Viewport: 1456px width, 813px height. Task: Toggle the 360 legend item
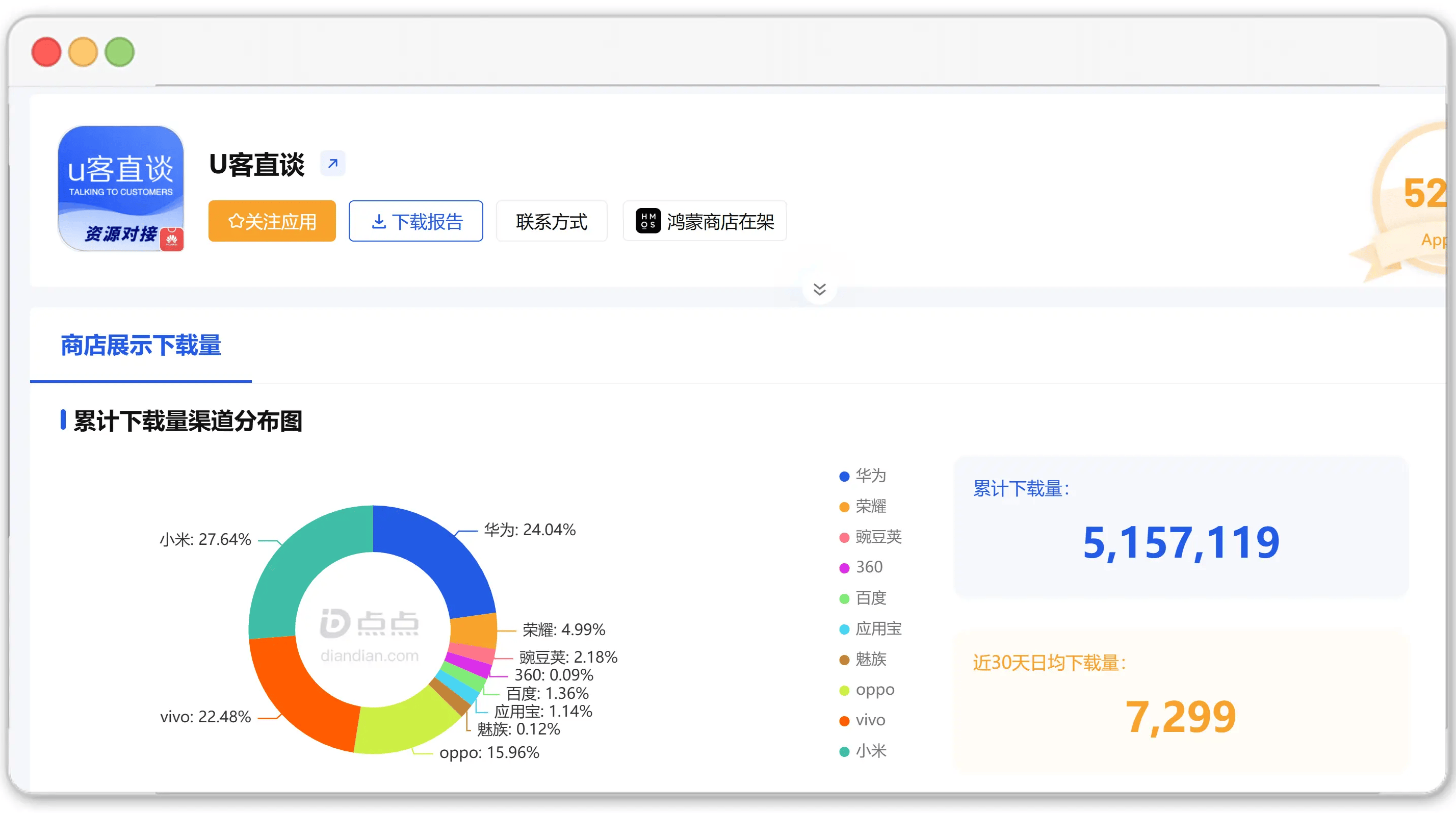point(861,567)
